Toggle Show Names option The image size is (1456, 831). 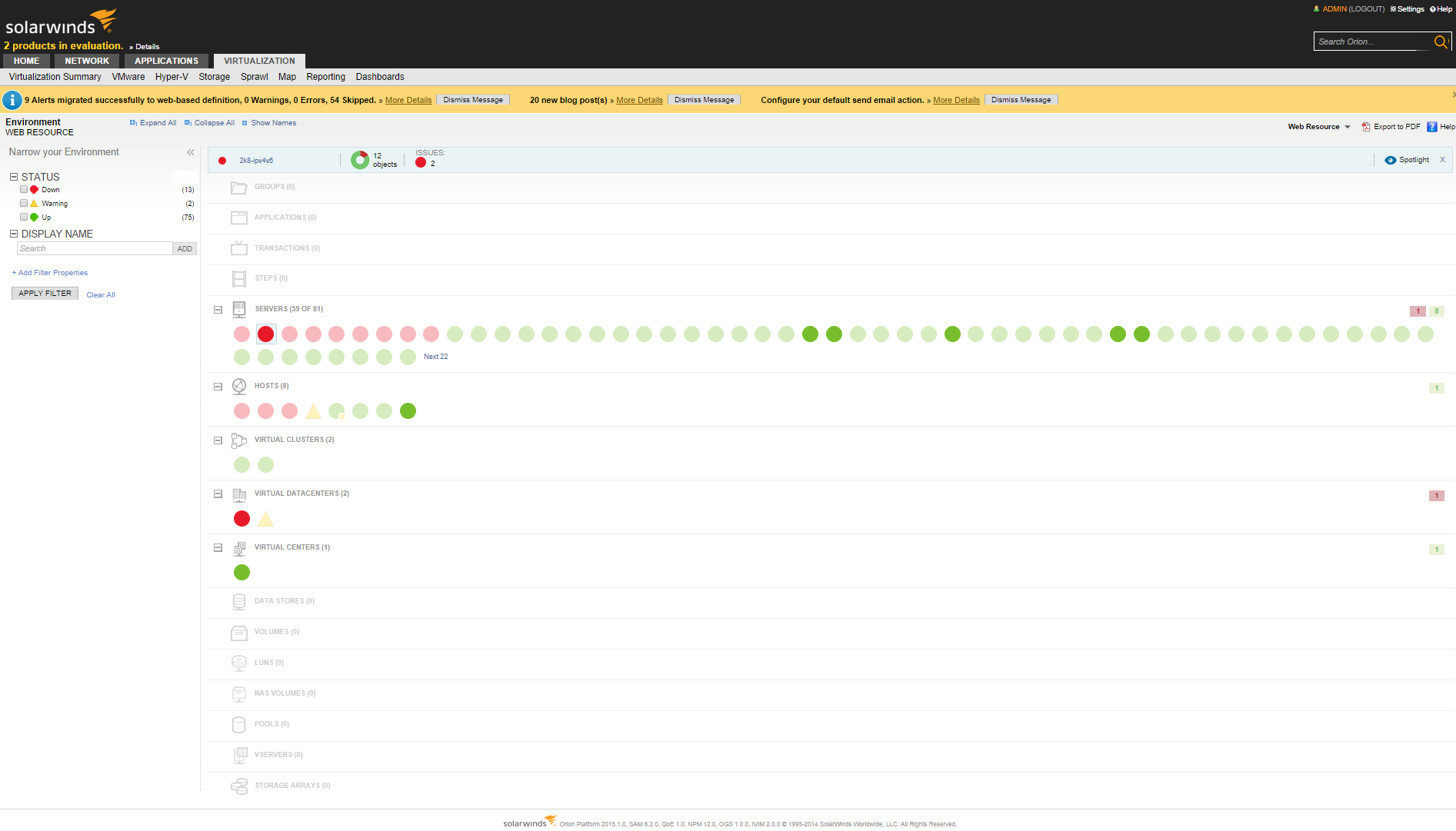(x=269, y=123)
